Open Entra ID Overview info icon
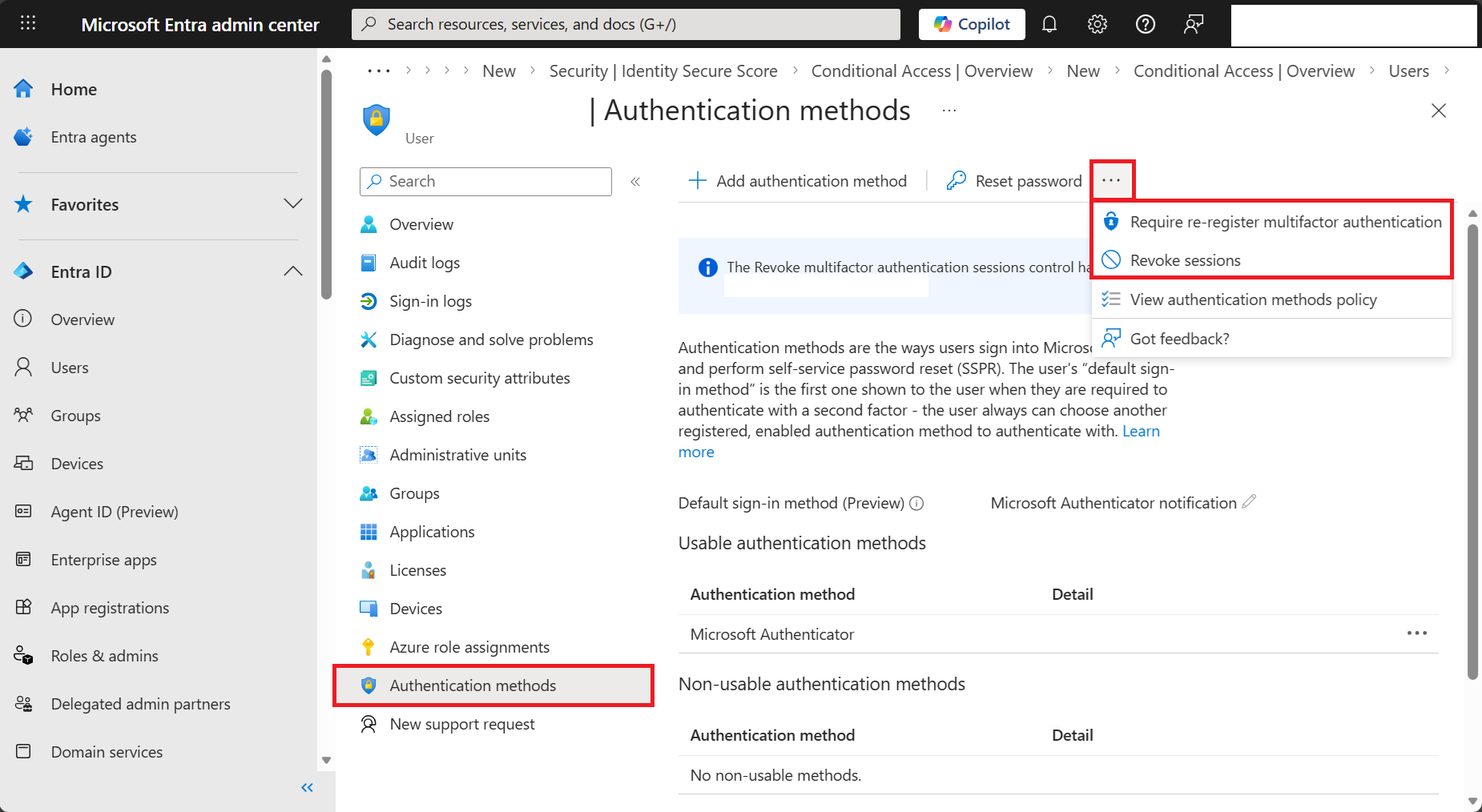 click(x=23, y=319)
